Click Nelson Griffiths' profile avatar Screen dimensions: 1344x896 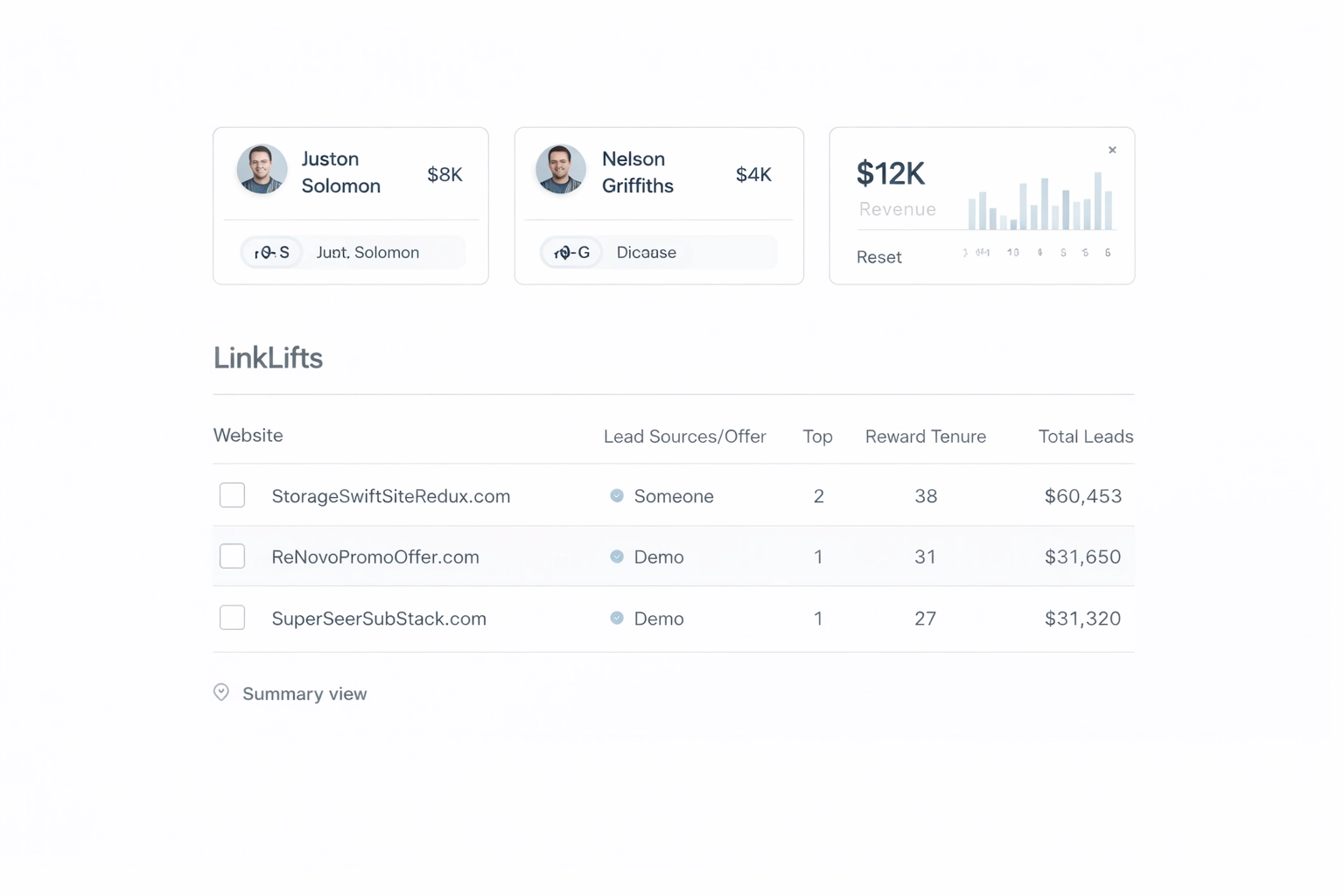click(x=560, y=171)
